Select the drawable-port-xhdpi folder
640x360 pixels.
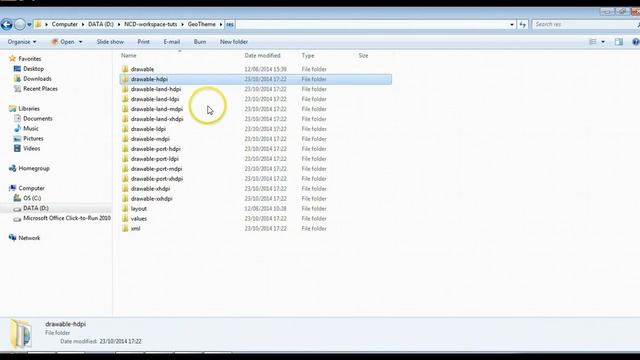[x=157, y=179]
